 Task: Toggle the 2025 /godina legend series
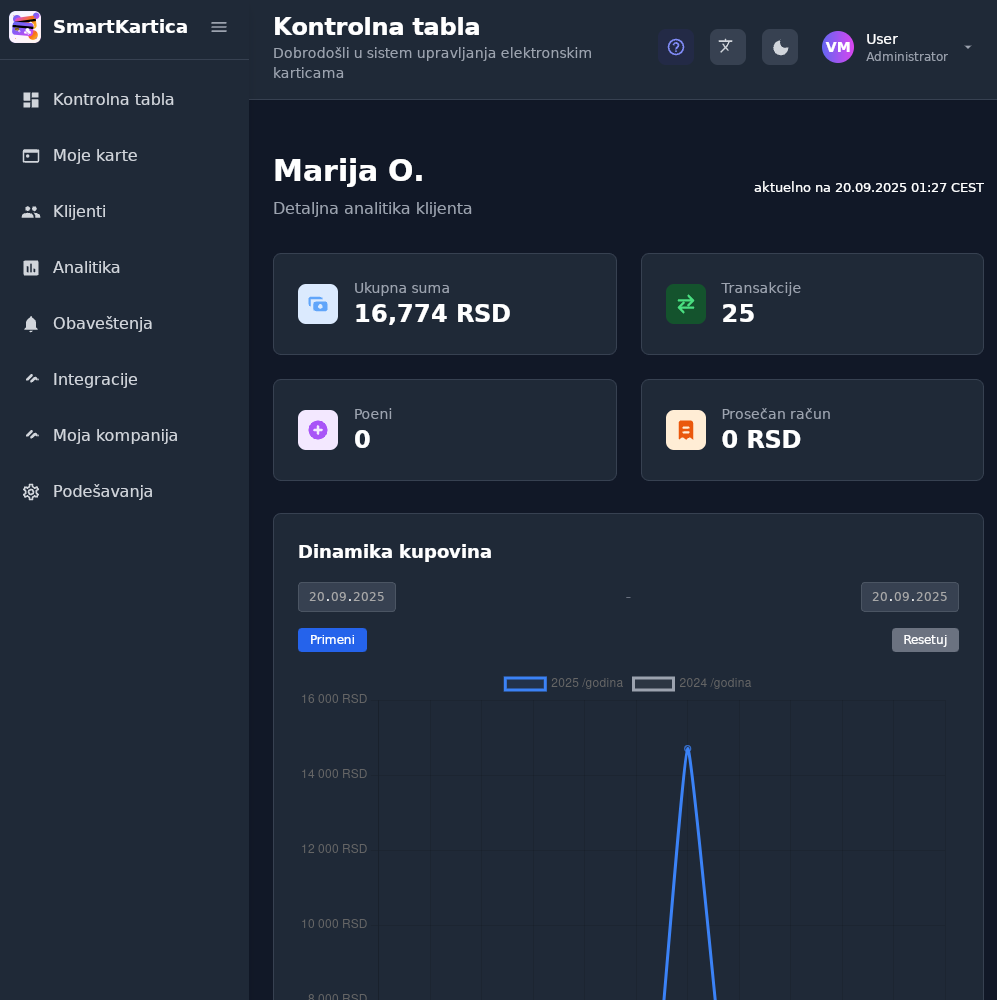click(564, 683)
